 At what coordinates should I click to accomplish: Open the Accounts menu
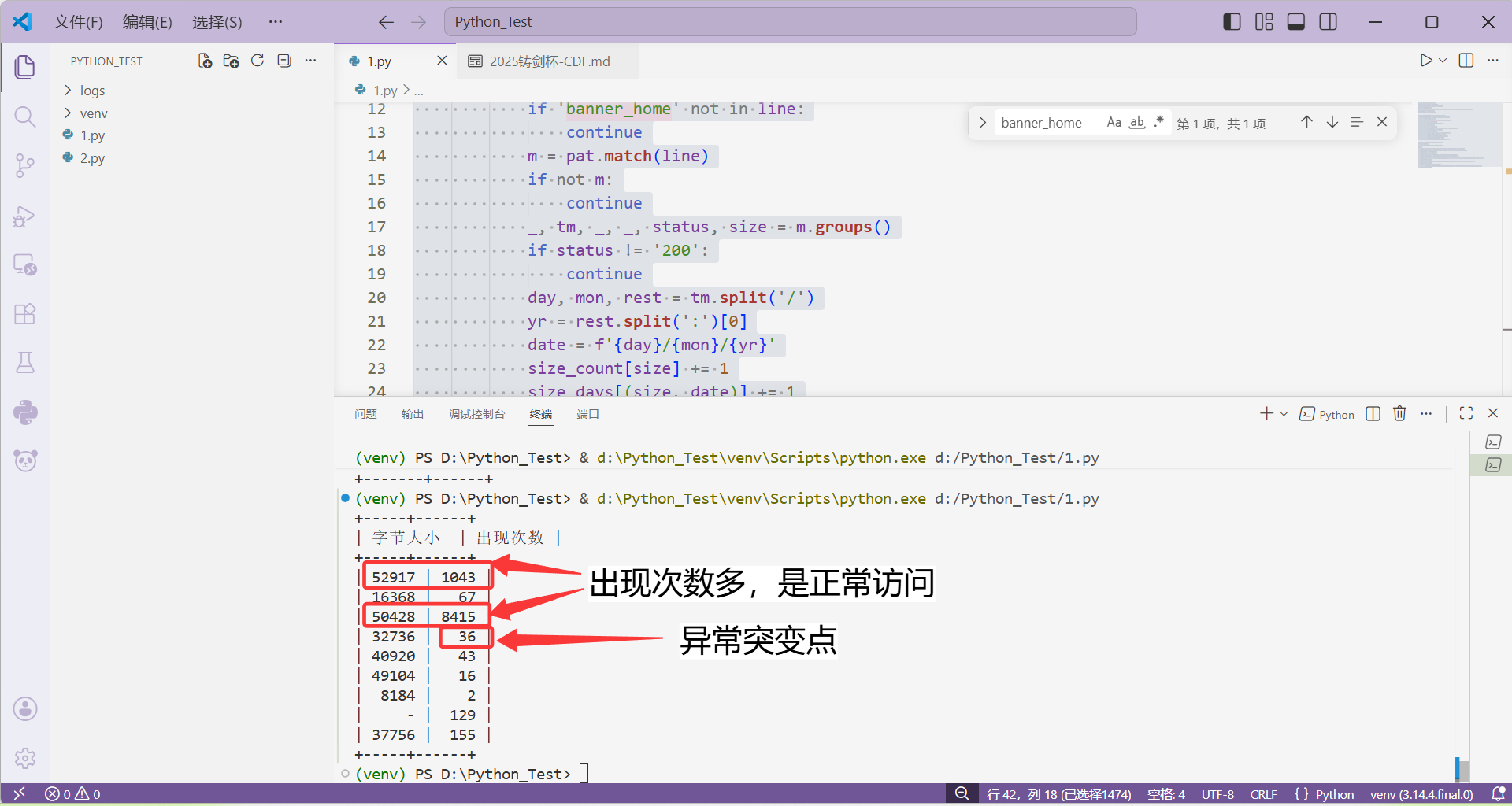pyautogui.click(x=24, y=709)
